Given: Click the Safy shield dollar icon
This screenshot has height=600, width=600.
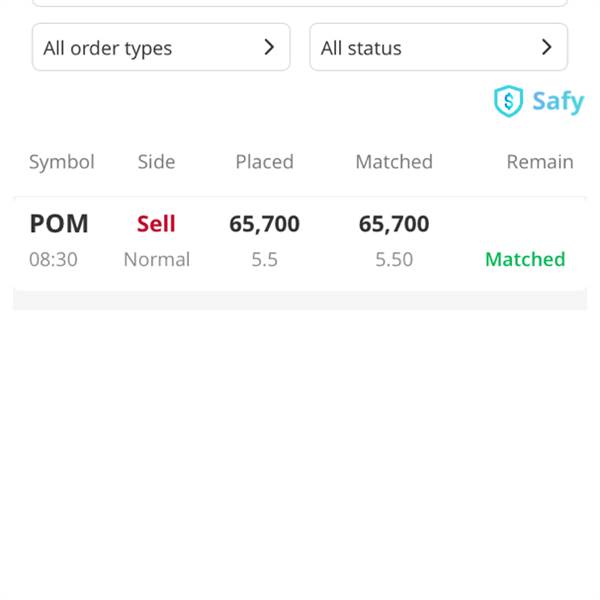Looking at the screenshot, I should click(509, 101).
